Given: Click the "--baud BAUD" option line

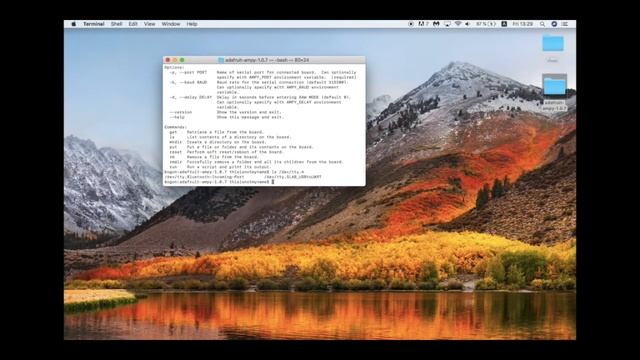Looking at the screenshot, I should pos(259,82).
